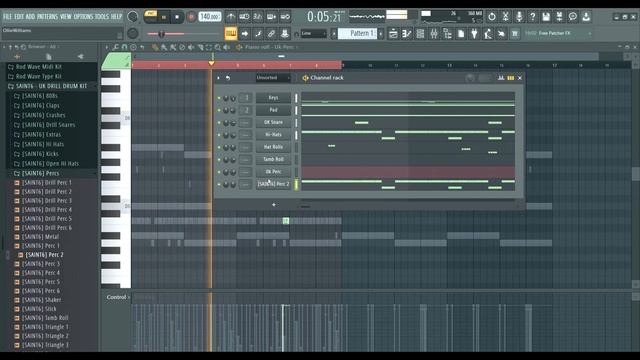640x360 pixels.
Task: Toggle the [SAINT6] Perc 2 channel select LED
Action: click(x=296, y=184)
